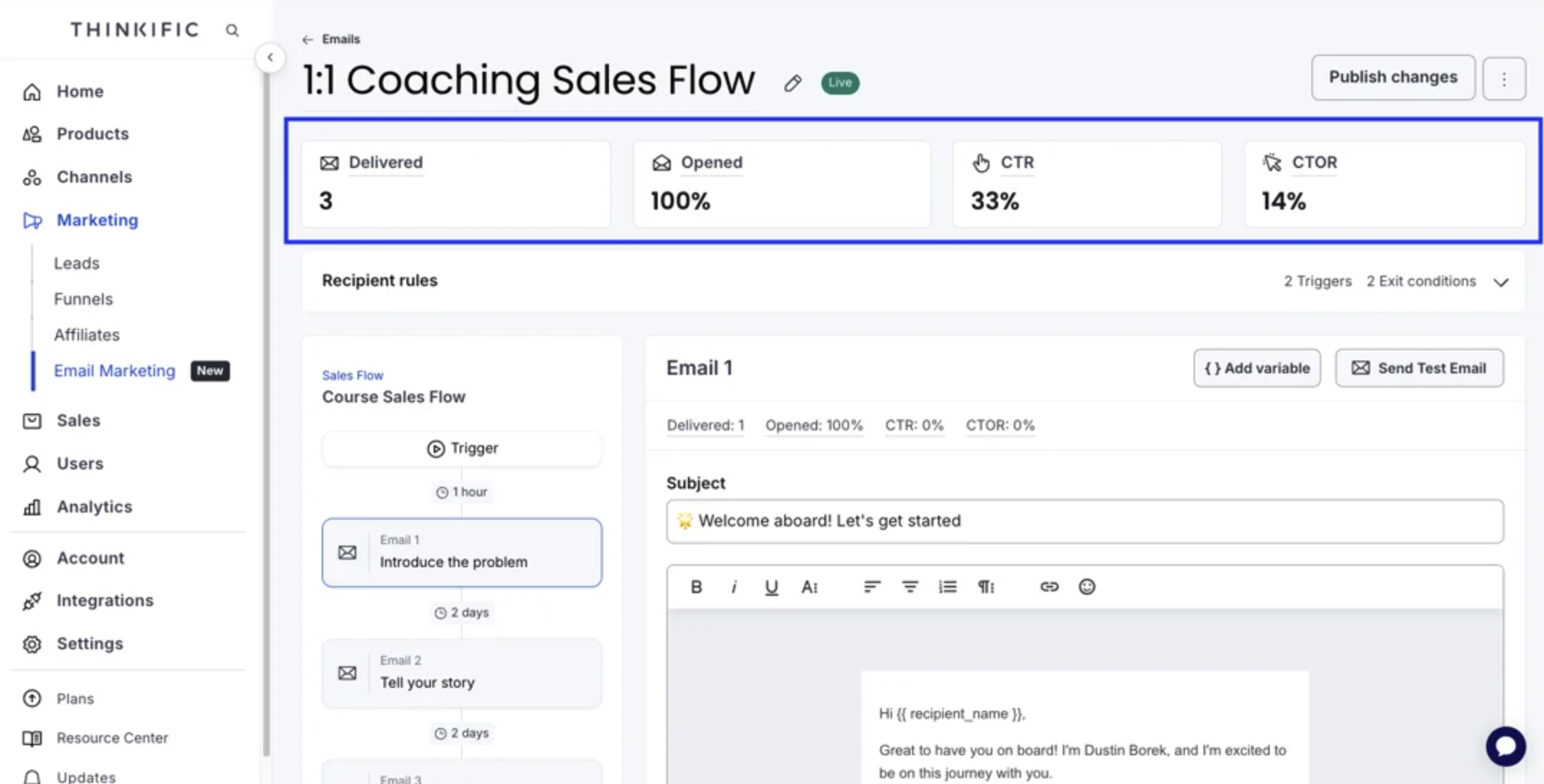This screenshot has height=784, width=1544.
Task: Click the 1 hour delay step
Action: 462,493
